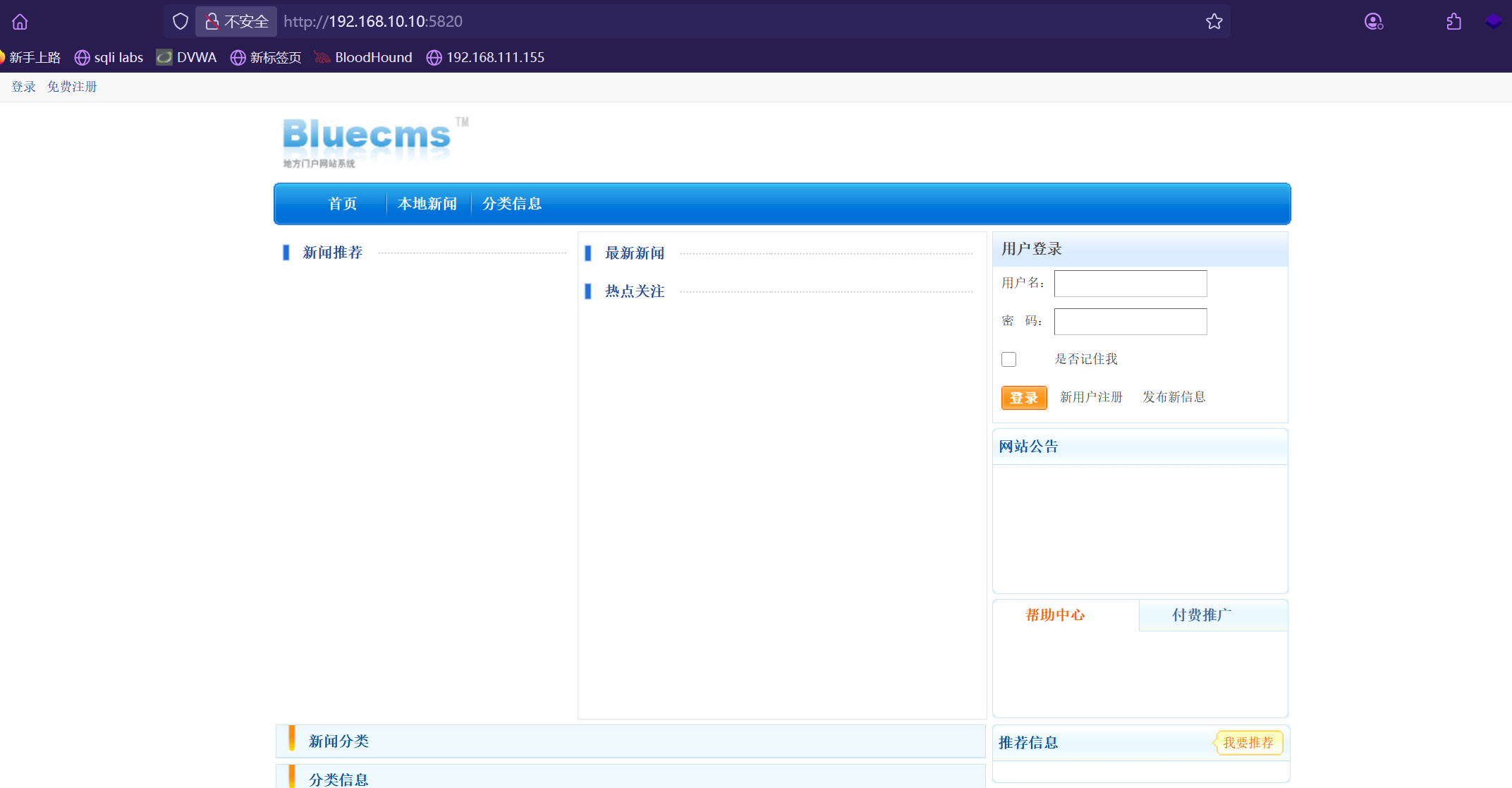Open 分类信息 in the navigation bar

coord(512,204)
